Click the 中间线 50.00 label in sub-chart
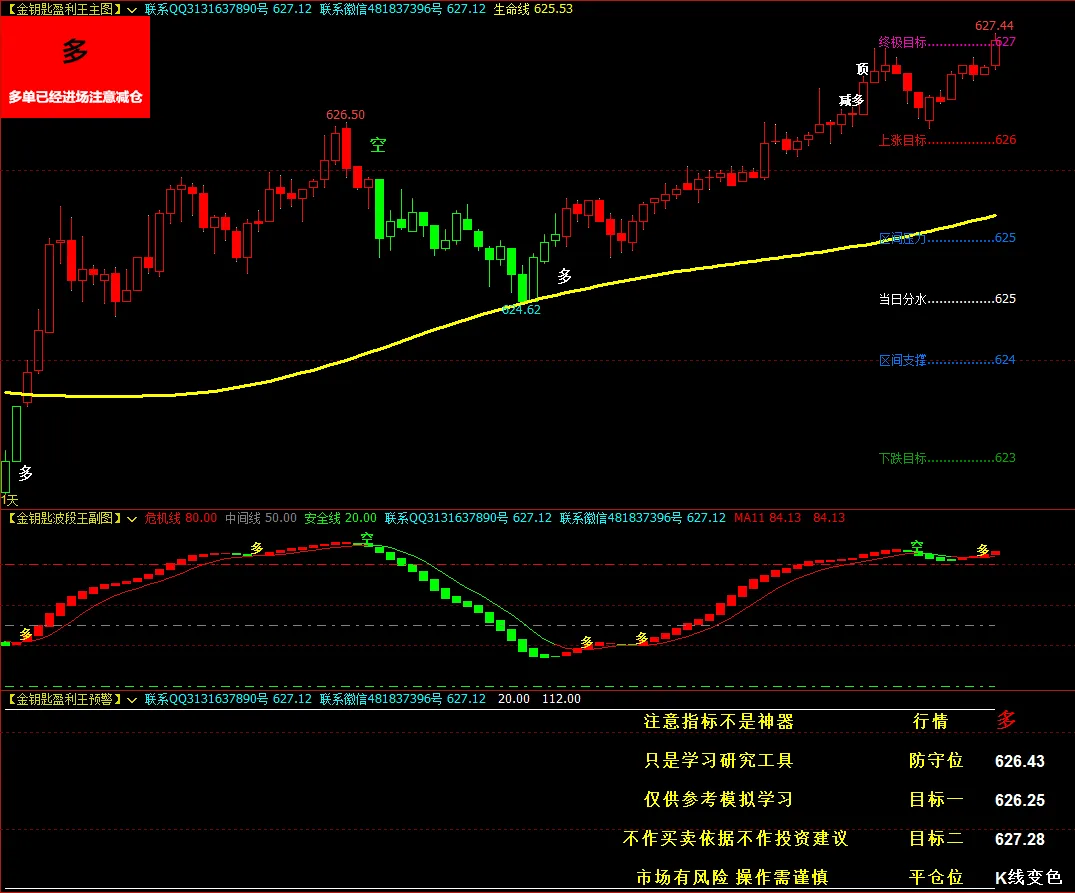The width and height of the screenshot is (1075, 893). tap(261, 518)
